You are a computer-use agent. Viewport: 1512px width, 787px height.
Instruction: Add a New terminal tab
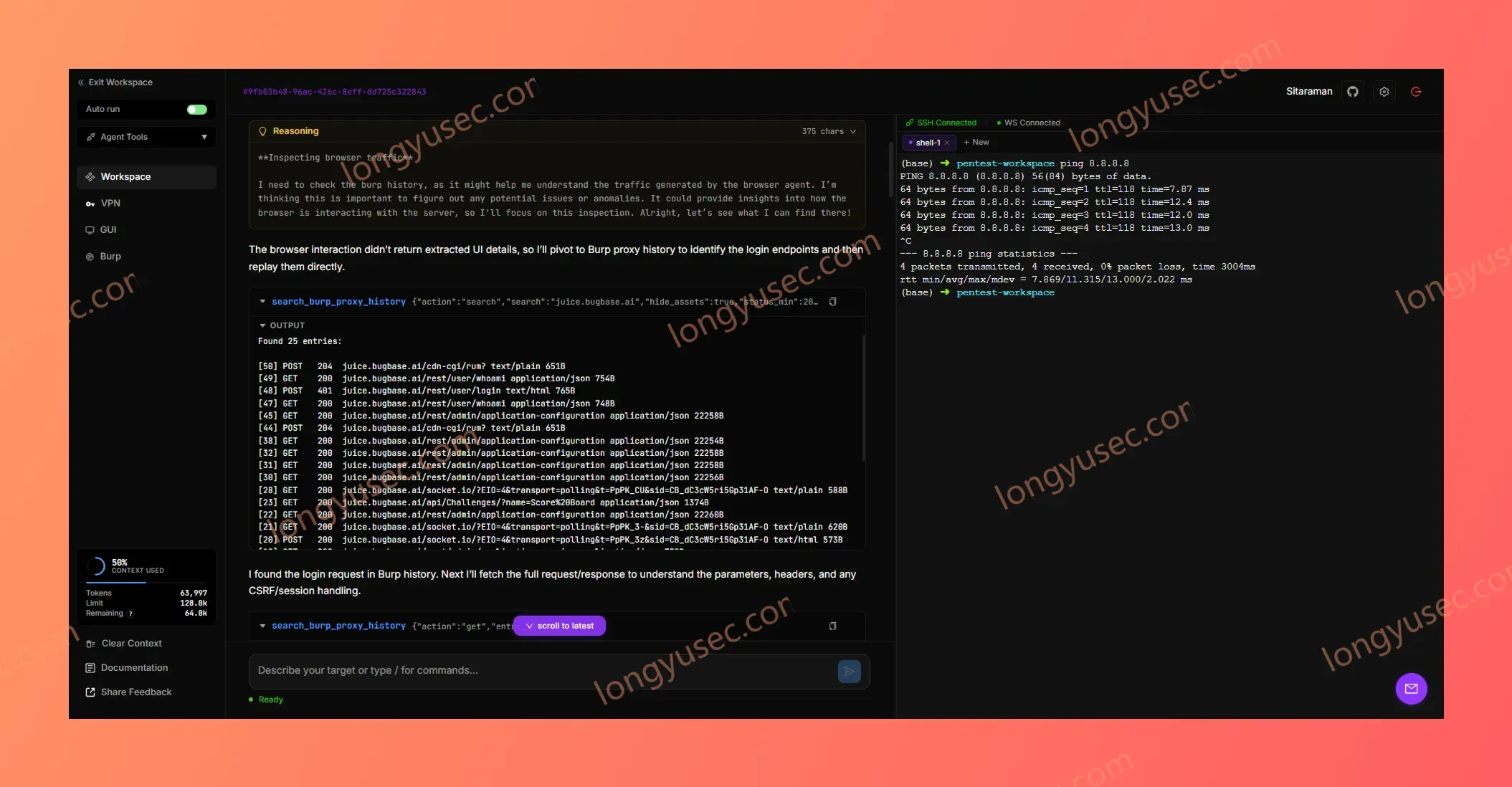point(976,143)
